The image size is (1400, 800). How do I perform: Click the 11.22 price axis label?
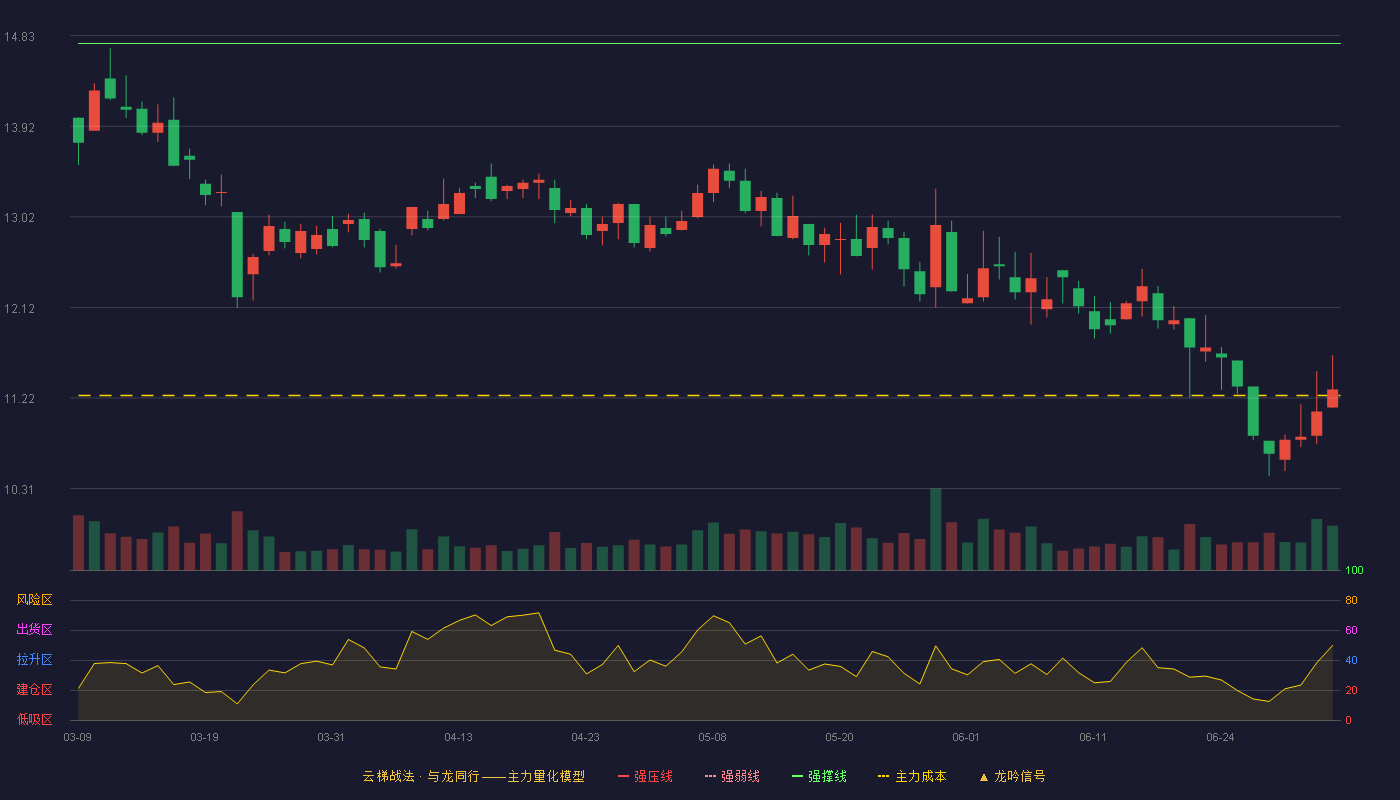[x=19, y=399]
